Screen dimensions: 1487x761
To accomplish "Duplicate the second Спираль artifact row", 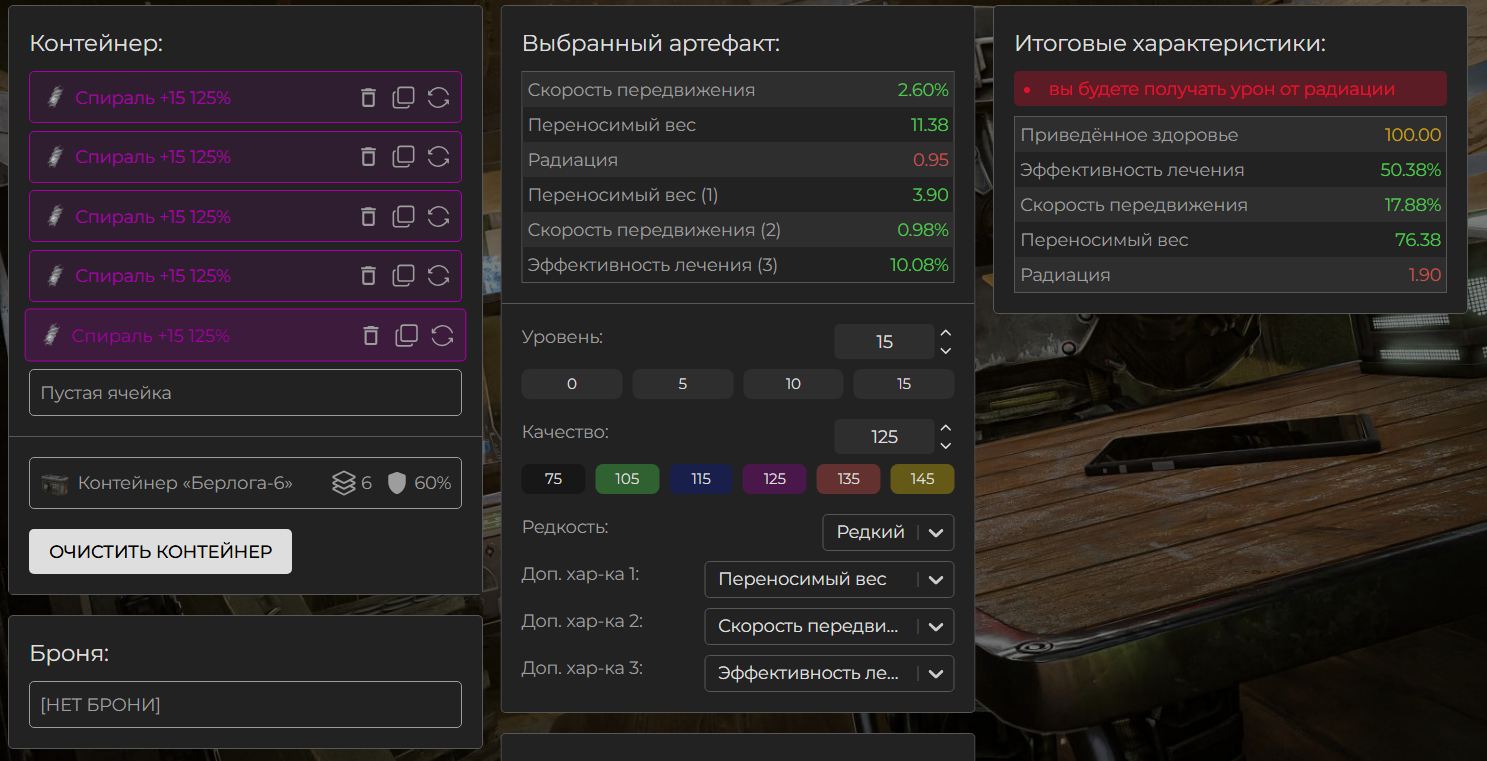I will pos(403,157).
